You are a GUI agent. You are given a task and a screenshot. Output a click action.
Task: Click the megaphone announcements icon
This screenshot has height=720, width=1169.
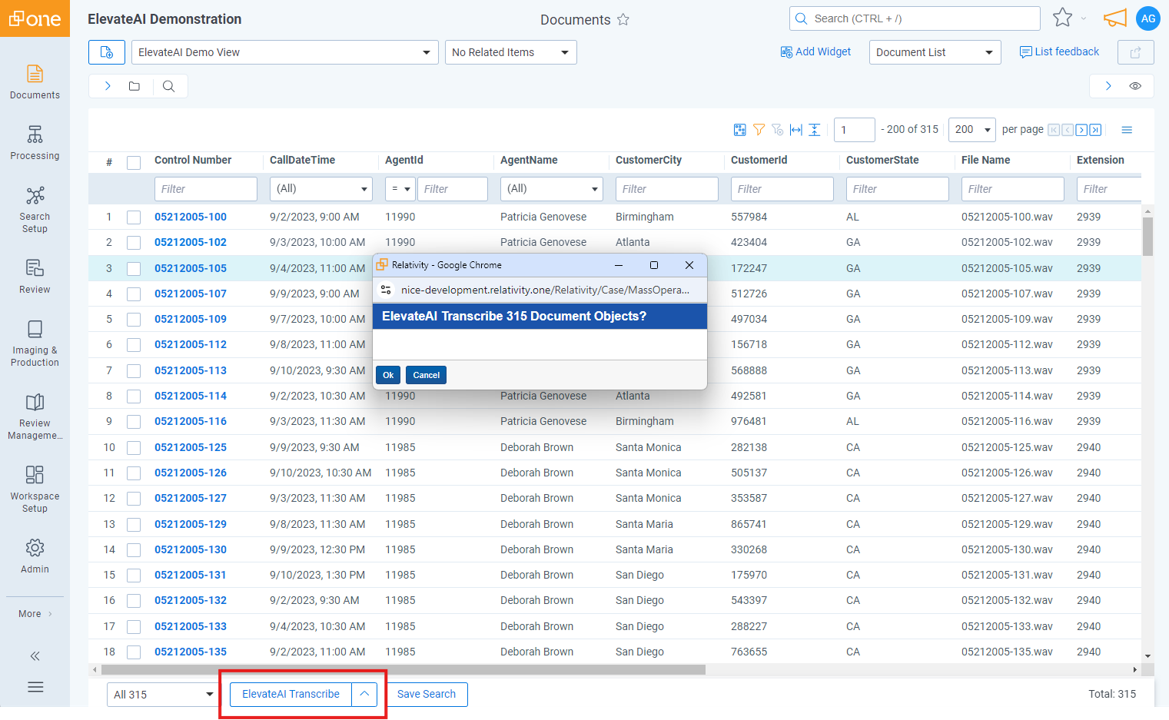tap(1115, 18)
